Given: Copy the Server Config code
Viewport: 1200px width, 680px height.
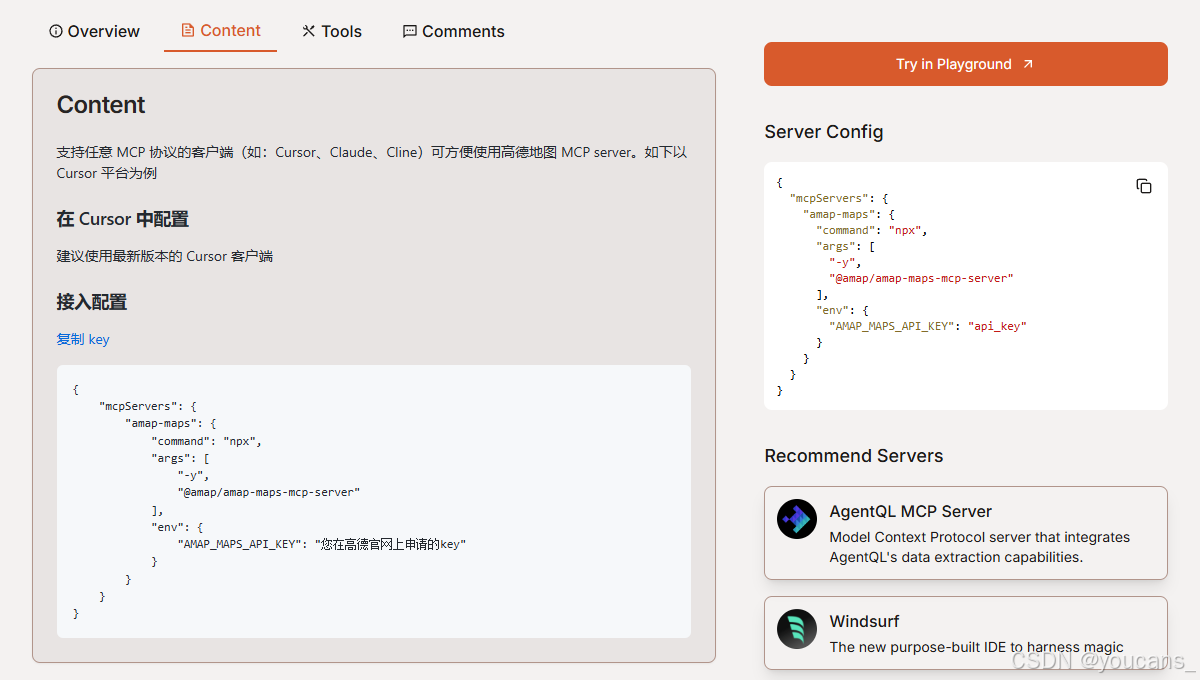Looking at the screenshot, I should (1144, 186).
